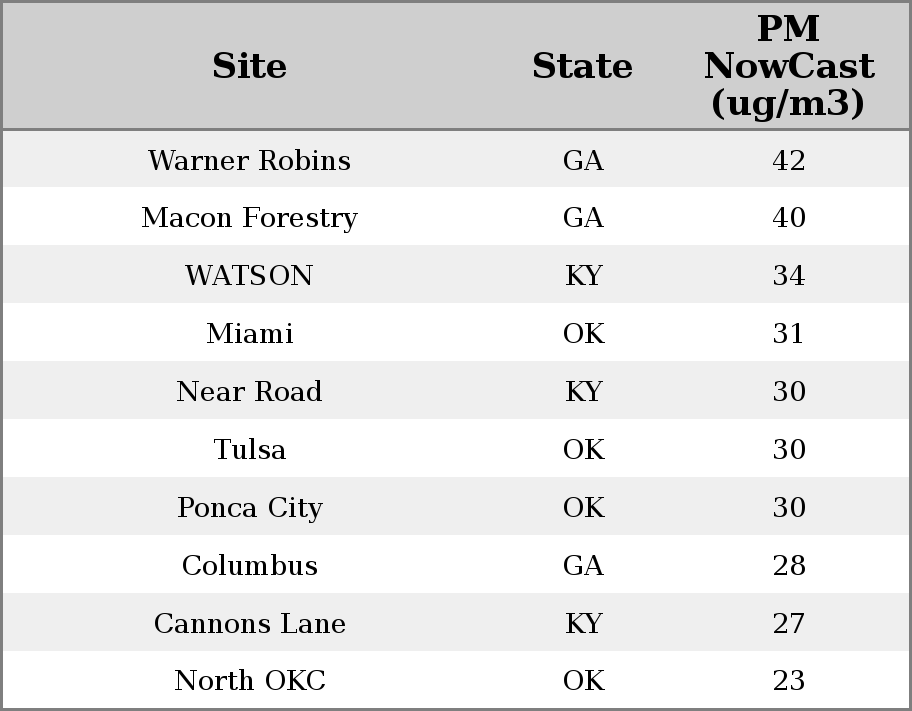Select the PM value 28 cell
The height and width of the screenshot is (711, 912).
click(x=788, y=566)
